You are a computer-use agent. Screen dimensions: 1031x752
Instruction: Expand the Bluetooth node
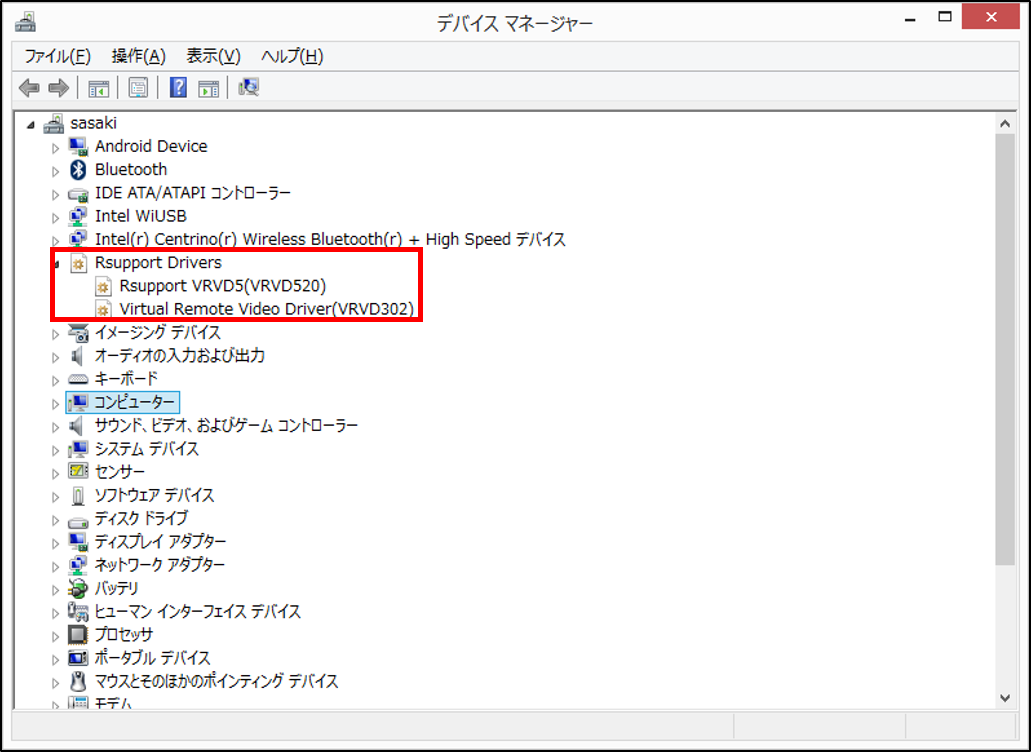tap(56, 171)
